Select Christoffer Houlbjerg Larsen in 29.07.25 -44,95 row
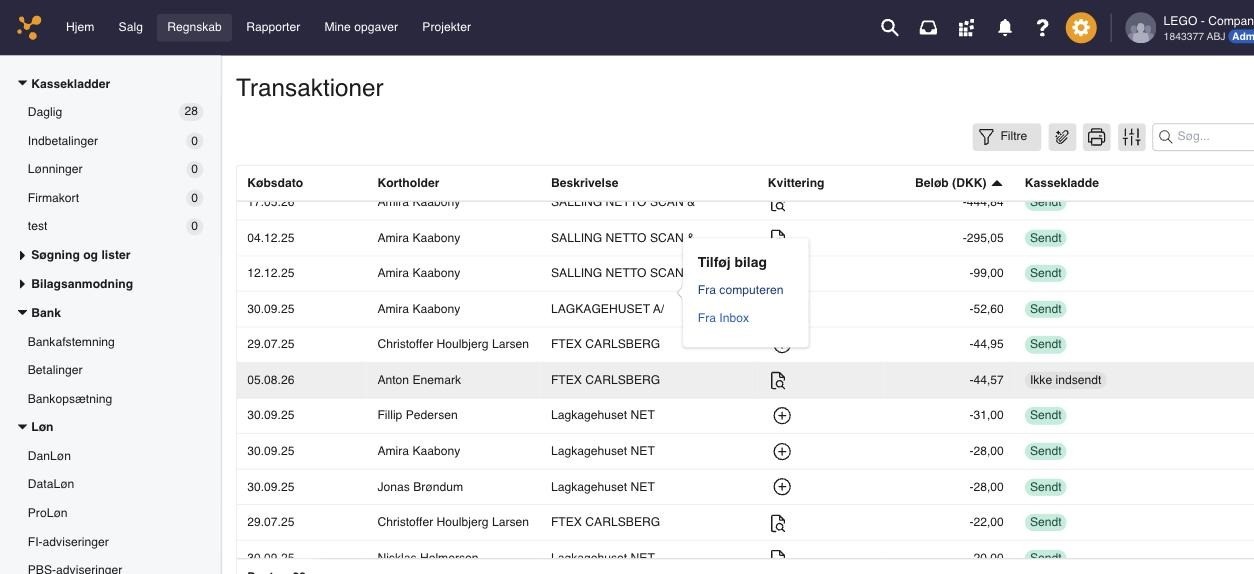1254x574 pixels. [453, 344]
